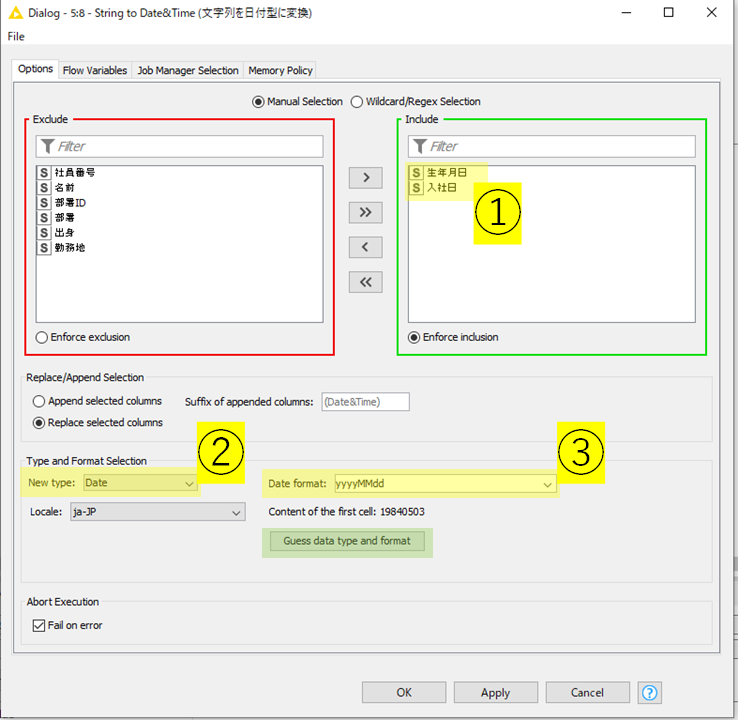738x720 pixels.
Task: Click the Cancel button
Action: point(587,692)
